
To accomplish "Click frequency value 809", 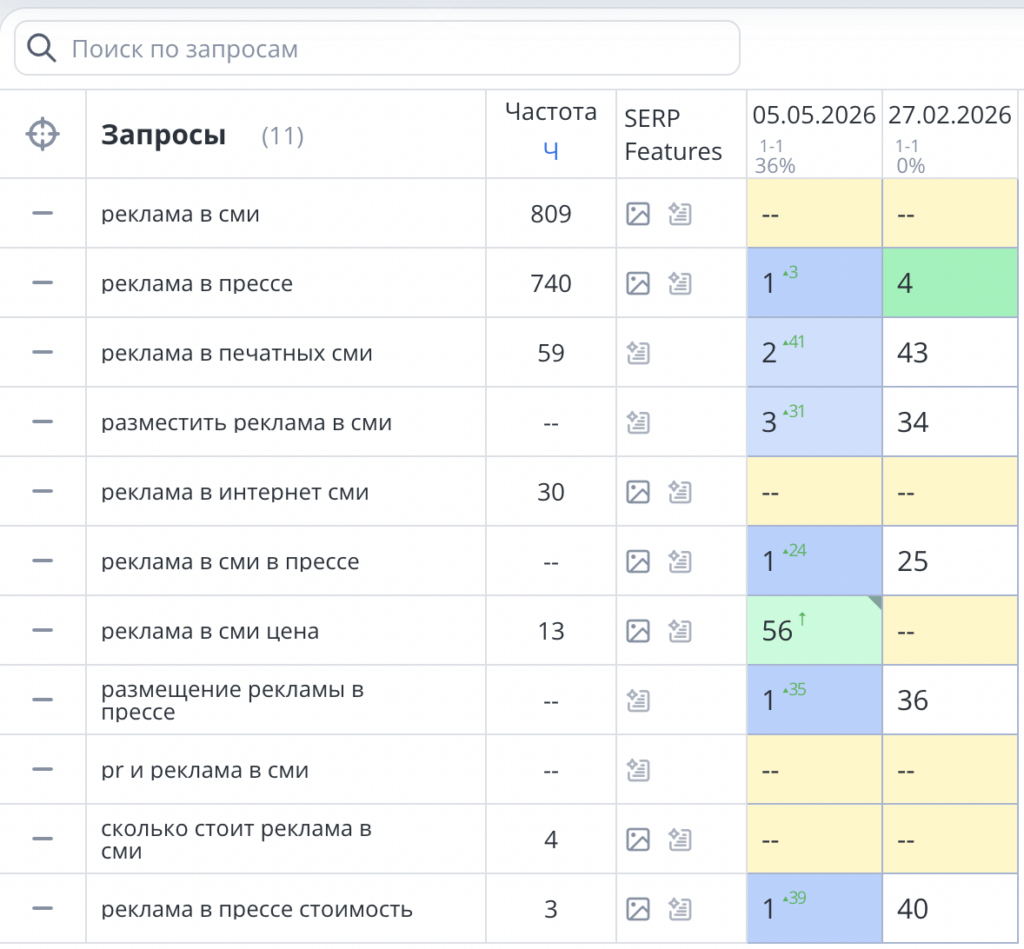I will point(551,214).
